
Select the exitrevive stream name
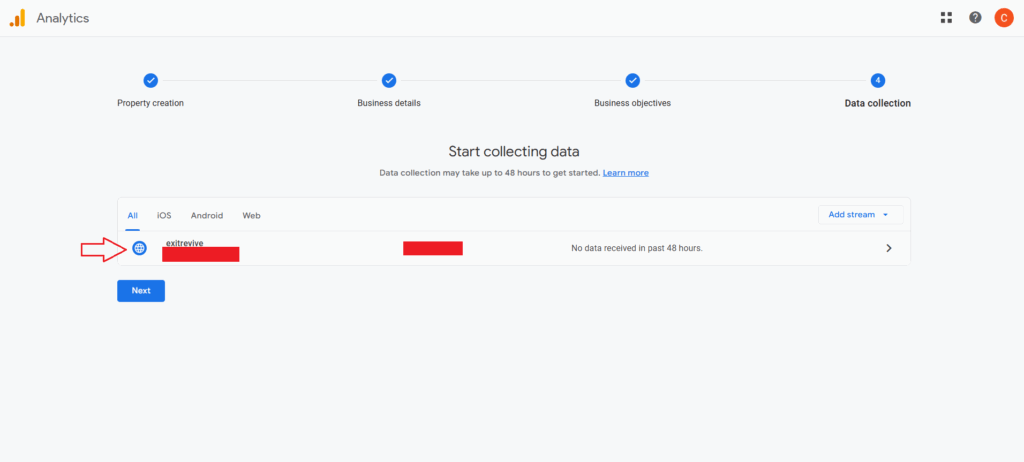point(184,243)
